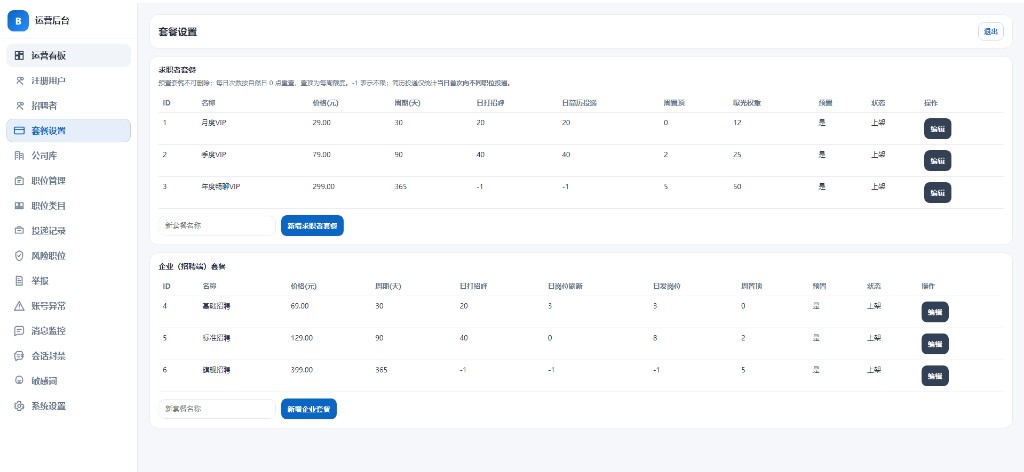Click the 日发岗位 column header
Image resolution: width=1024 pixels, height=472 pixels.
coord(667,287)
